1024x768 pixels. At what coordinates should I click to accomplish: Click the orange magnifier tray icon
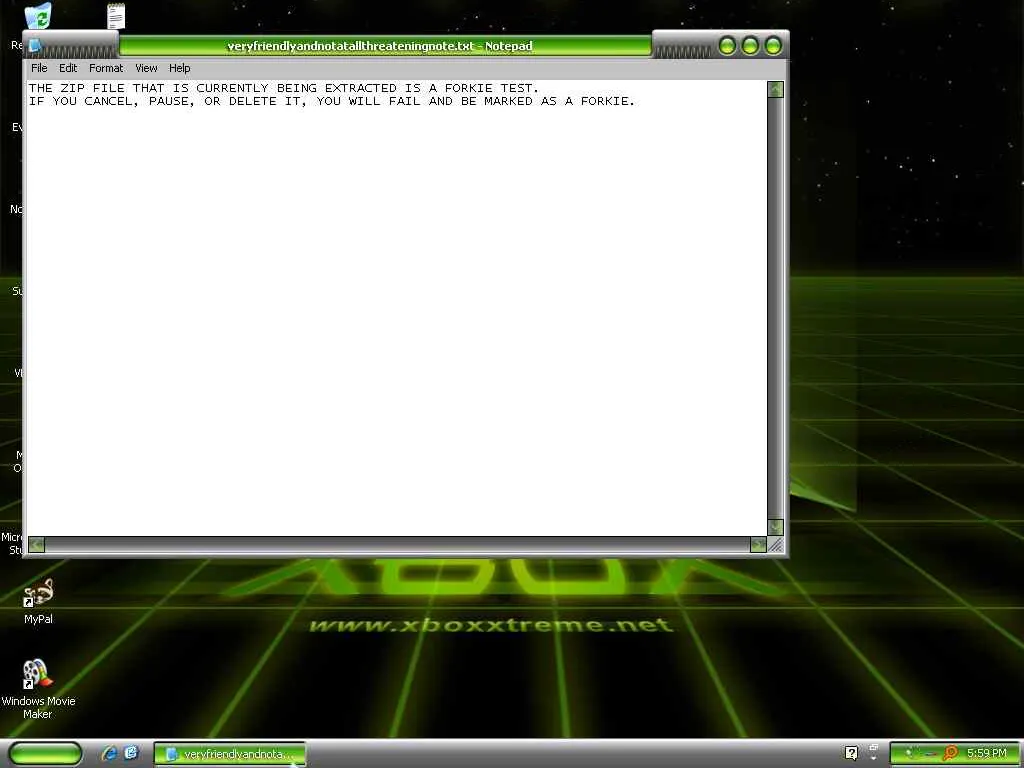point(950,753)
